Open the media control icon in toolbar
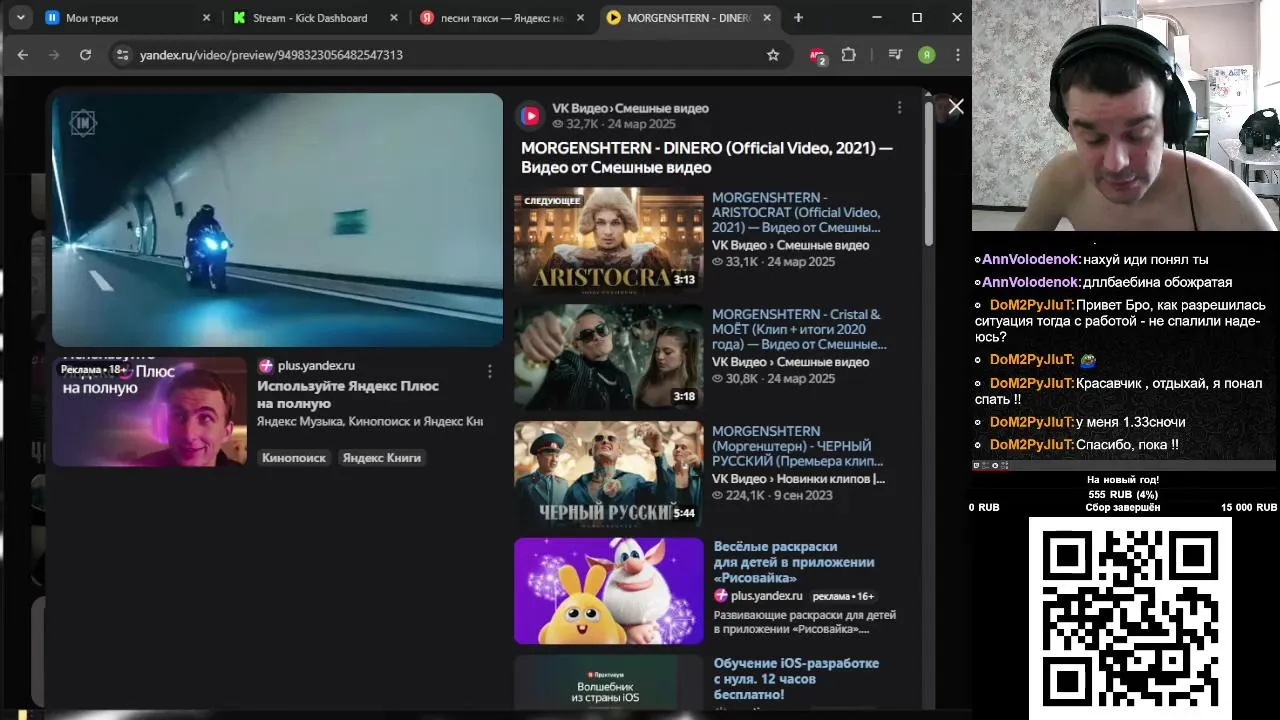The image size is (1280, 720). (895, 55)
